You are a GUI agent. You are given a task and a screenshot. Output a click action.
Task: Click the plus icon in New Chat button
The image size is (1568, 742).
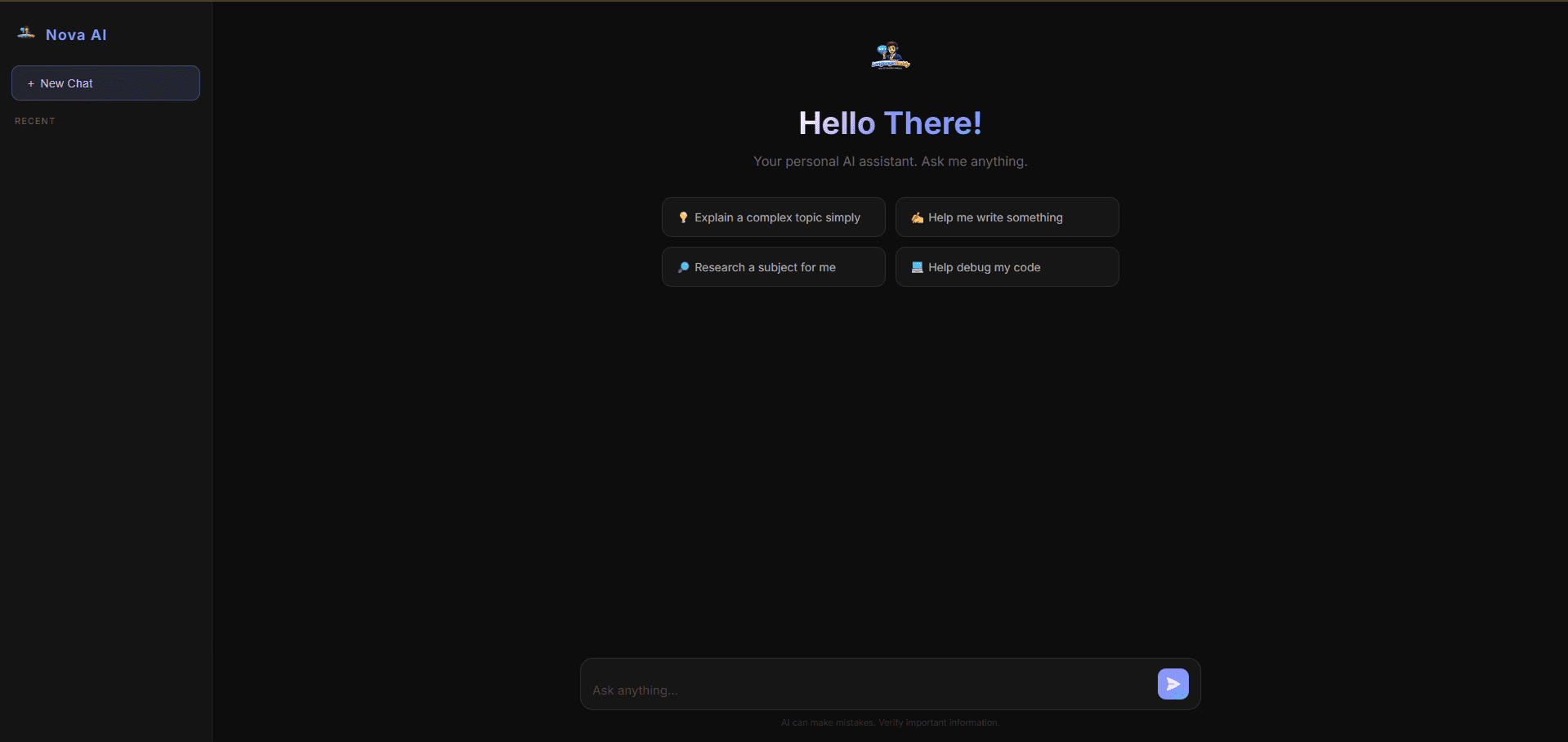coord(31,84)
